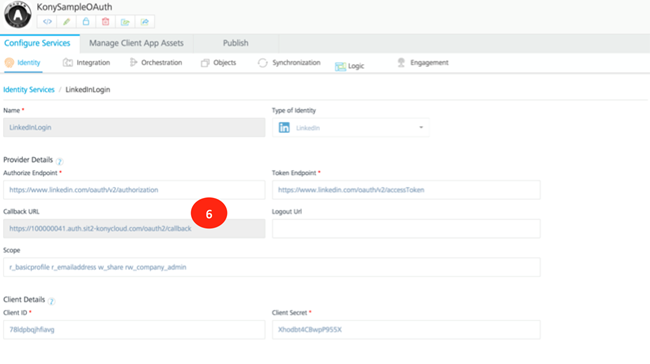Switch to Manage Client App Assets tab
650x364 pixels.
(x=136, y=43)
